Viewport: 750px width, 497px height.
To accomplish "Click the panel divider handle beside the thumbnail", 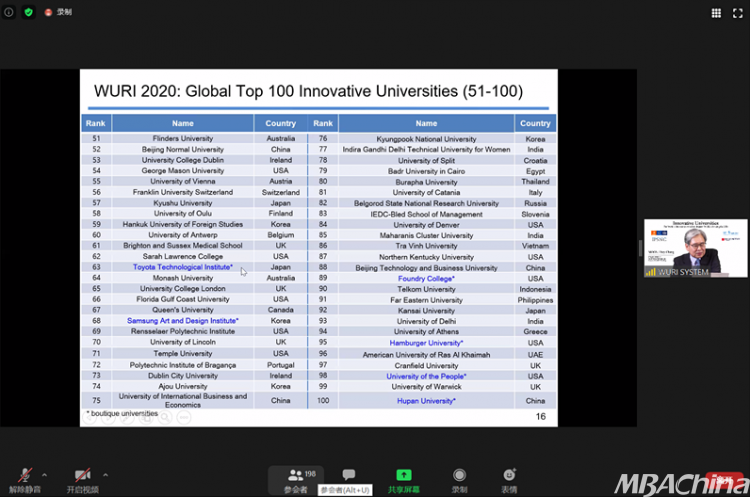I will pos(640,248).
